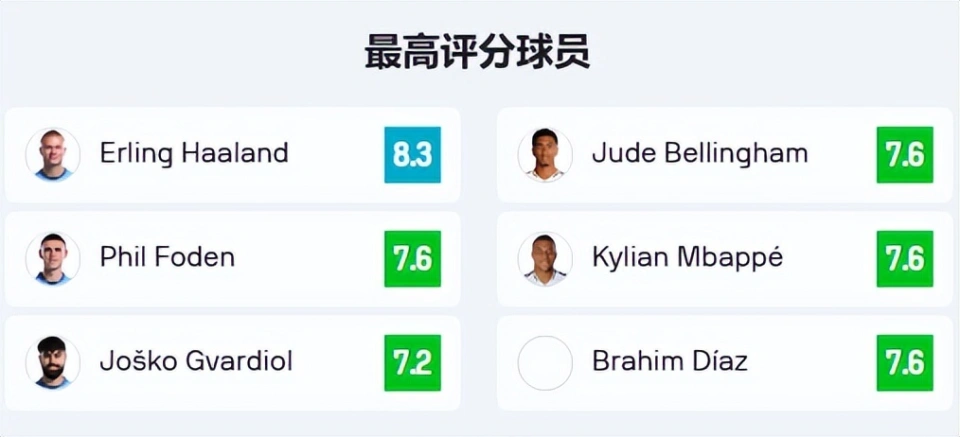The width and height of the screenshot is (960, 437).
Task: Click Brahim Díaz's empty avatar circle
Action: pos(545,363)
